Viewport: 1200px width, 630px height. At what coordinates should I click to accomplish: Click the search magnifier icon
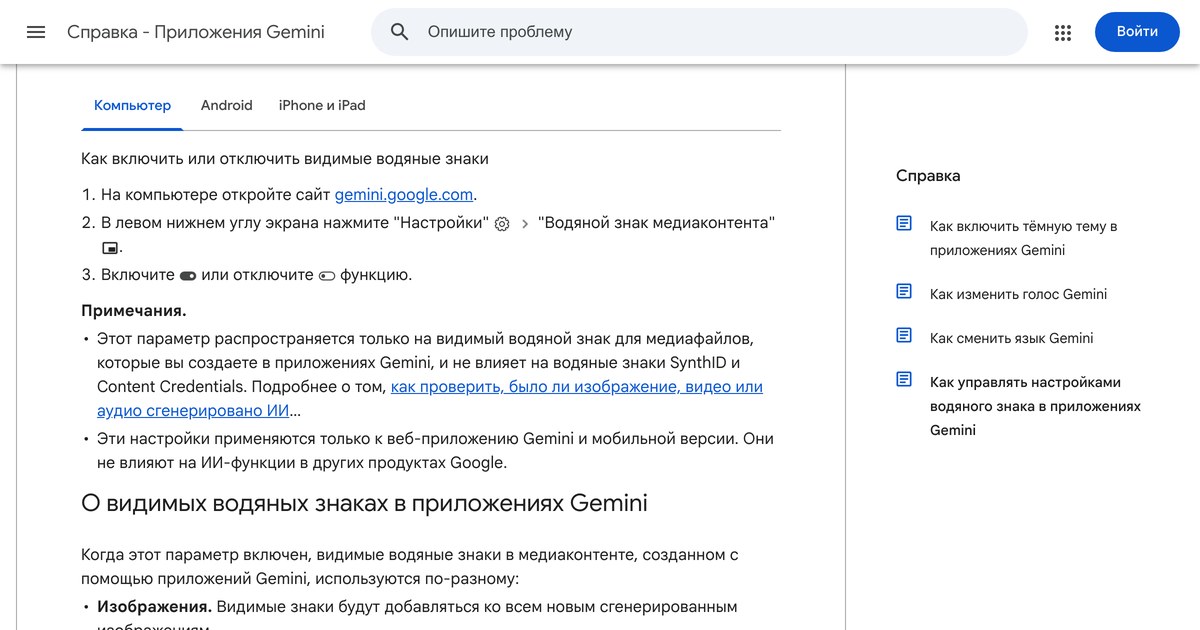coord(400,32)
